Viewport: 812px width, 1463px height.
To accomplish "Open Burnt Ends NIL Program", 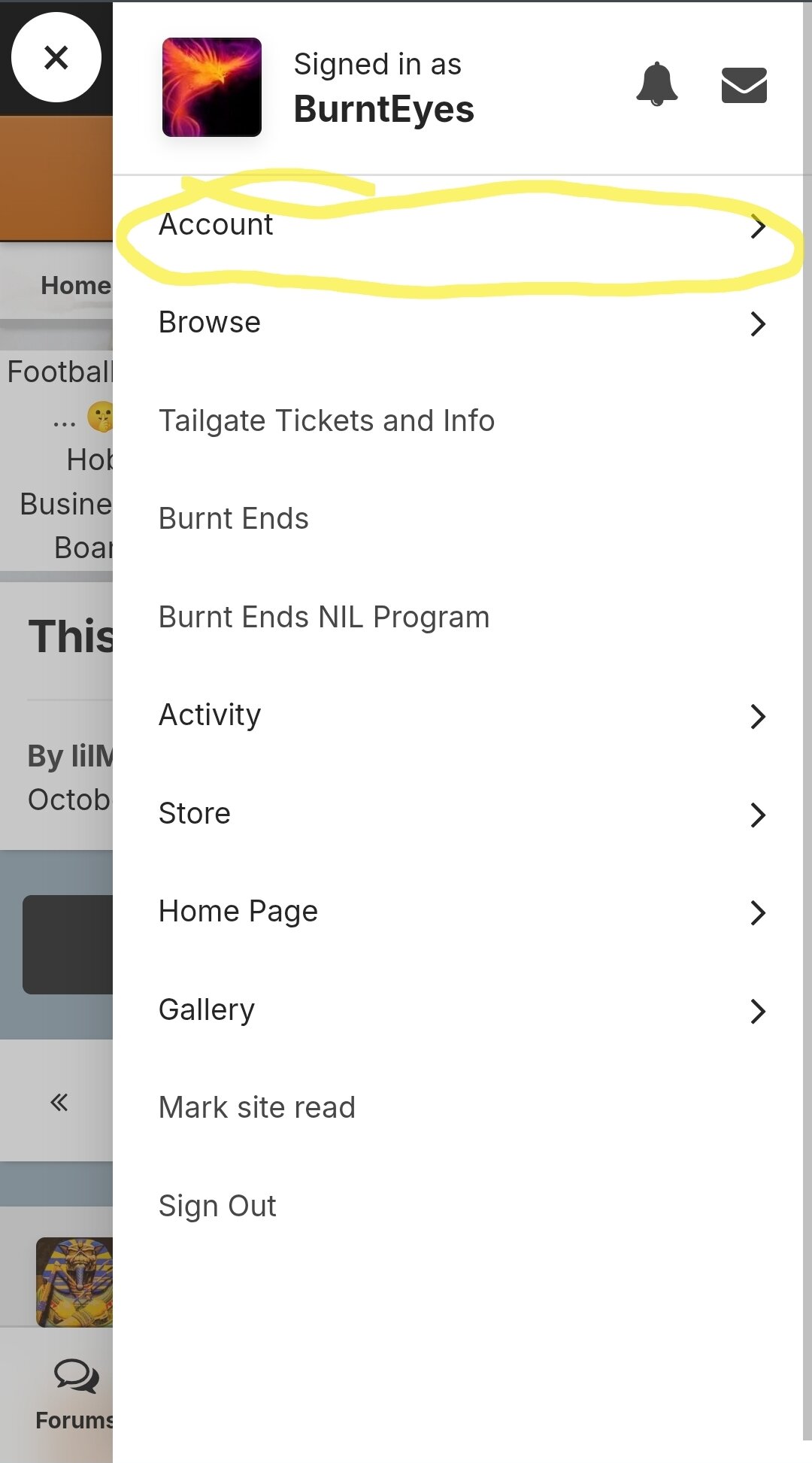I will [324, 618].
